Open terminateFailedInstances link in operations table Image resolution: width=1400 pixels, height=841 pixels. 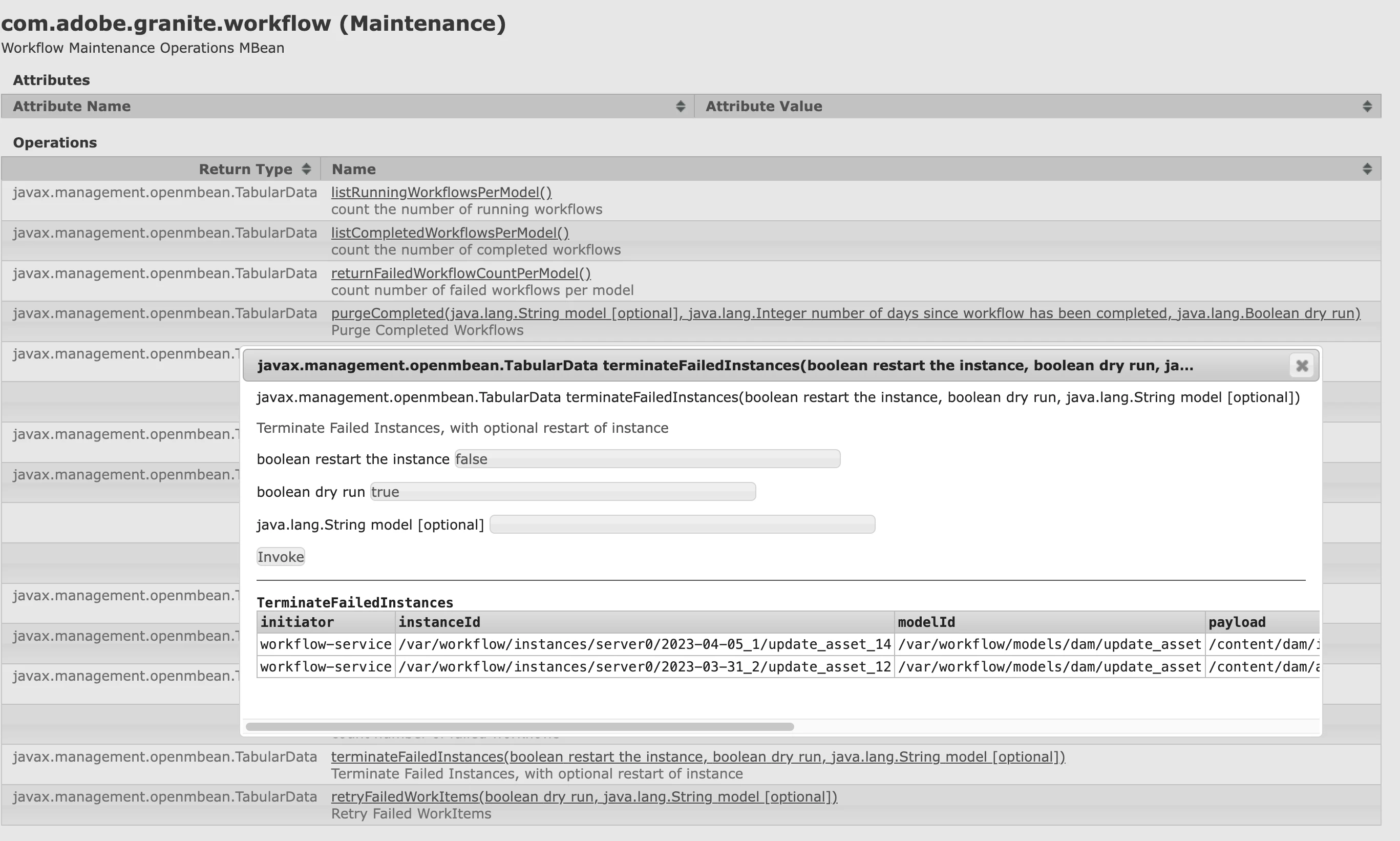pos(697,757)
